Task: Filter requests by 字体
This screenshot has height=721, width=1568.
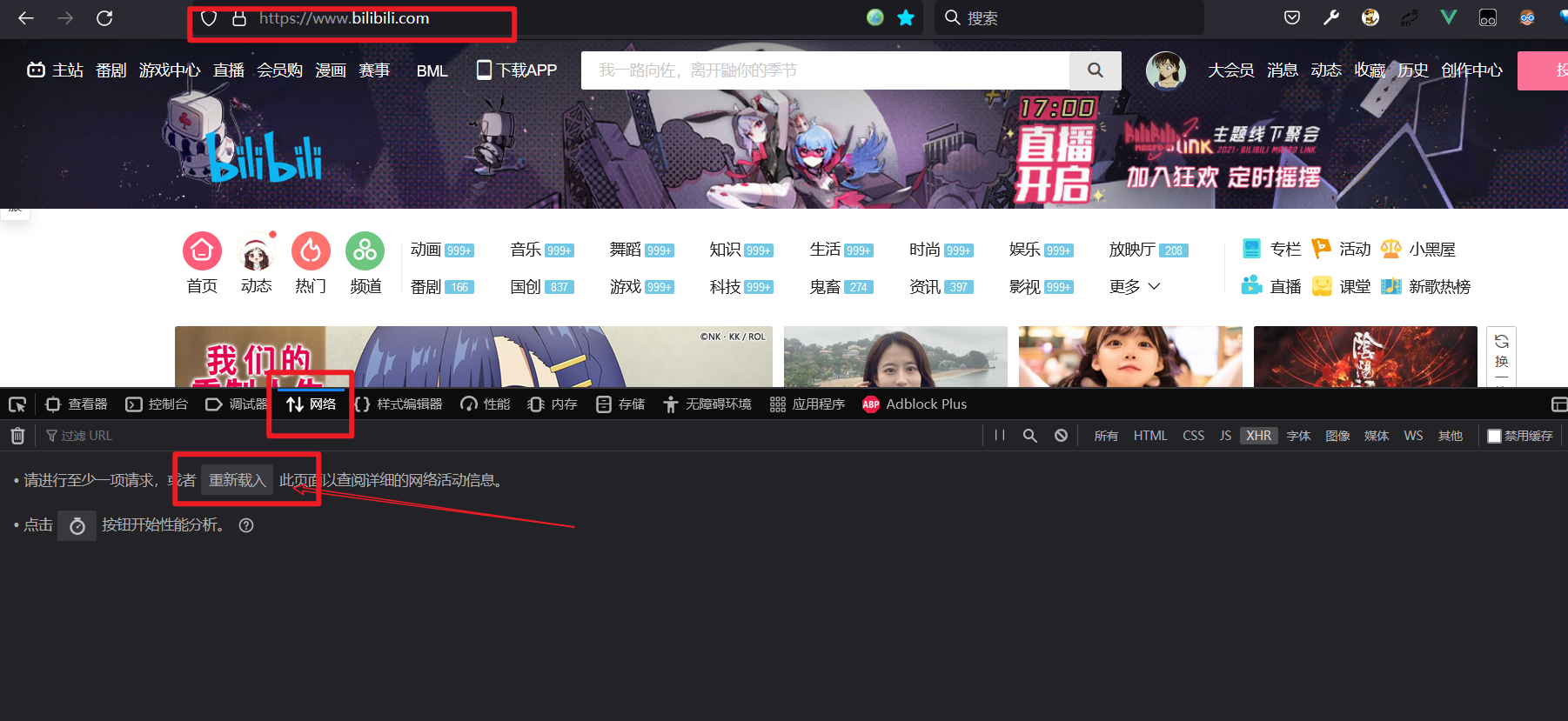Action: coord(1298,436)
